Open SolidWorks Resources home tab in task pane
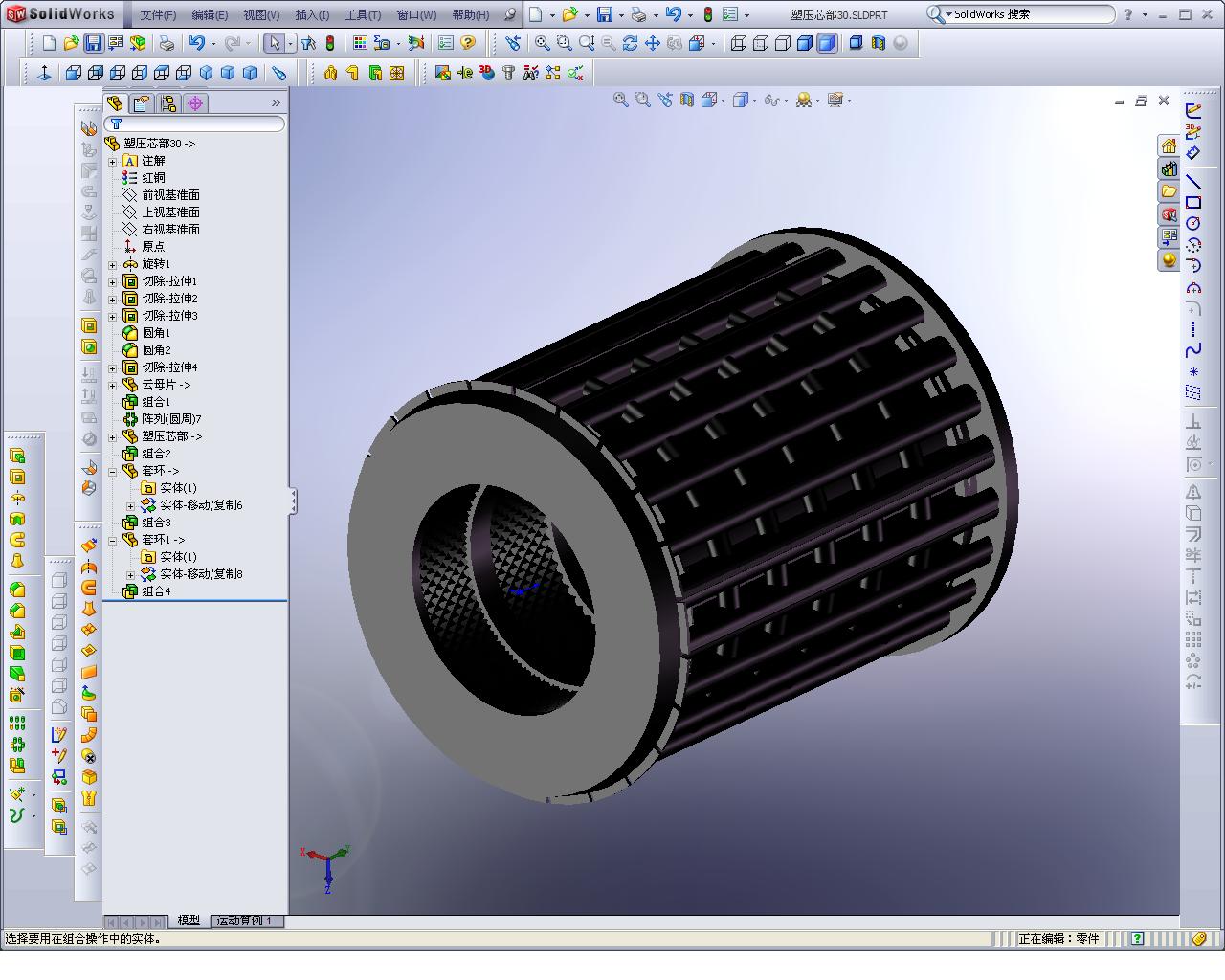The width and height of the screenshot is (1225, 980). click(1169, 145)
